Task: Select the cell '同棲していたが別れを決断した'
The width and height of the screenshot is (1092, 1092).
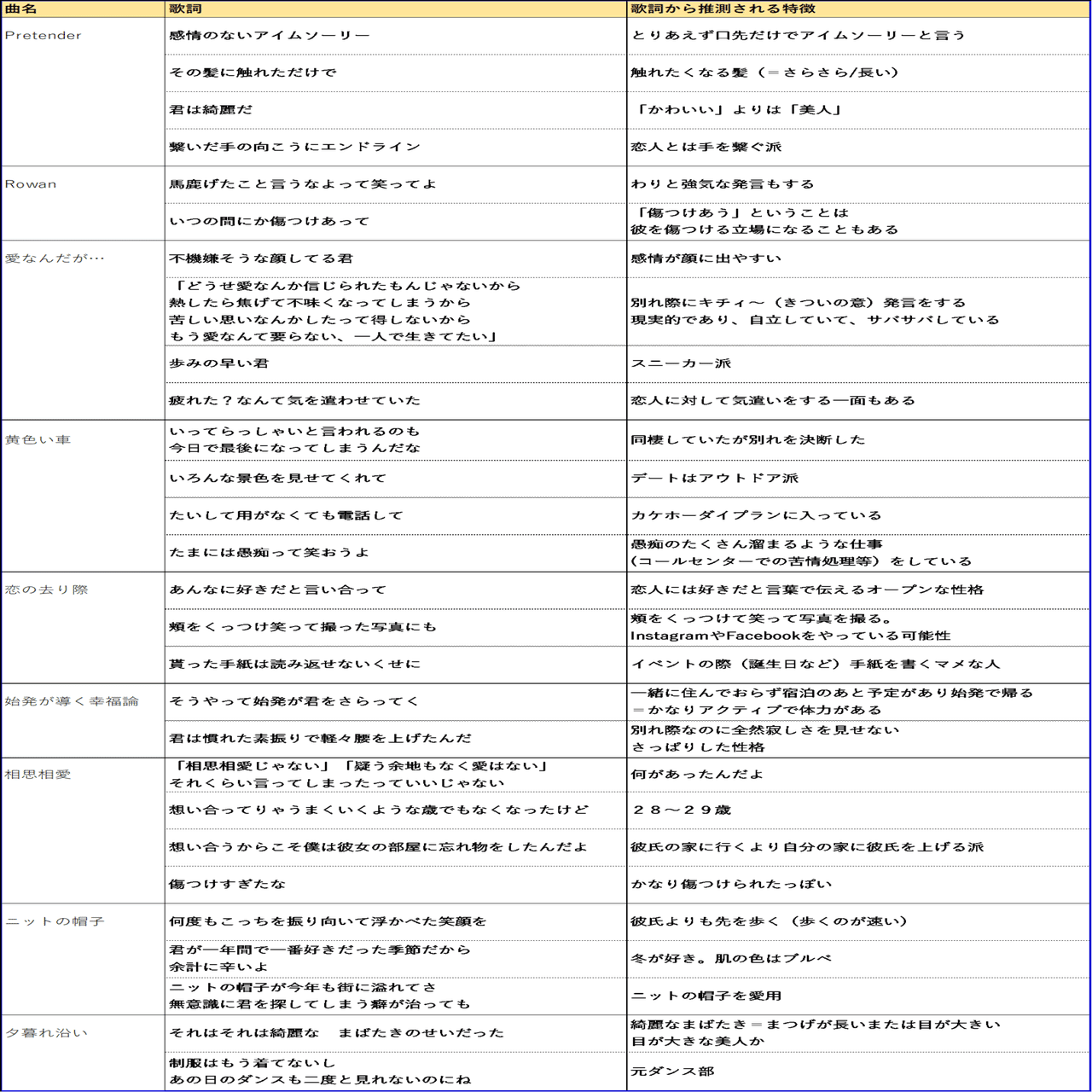Action: tap(858, 440)
